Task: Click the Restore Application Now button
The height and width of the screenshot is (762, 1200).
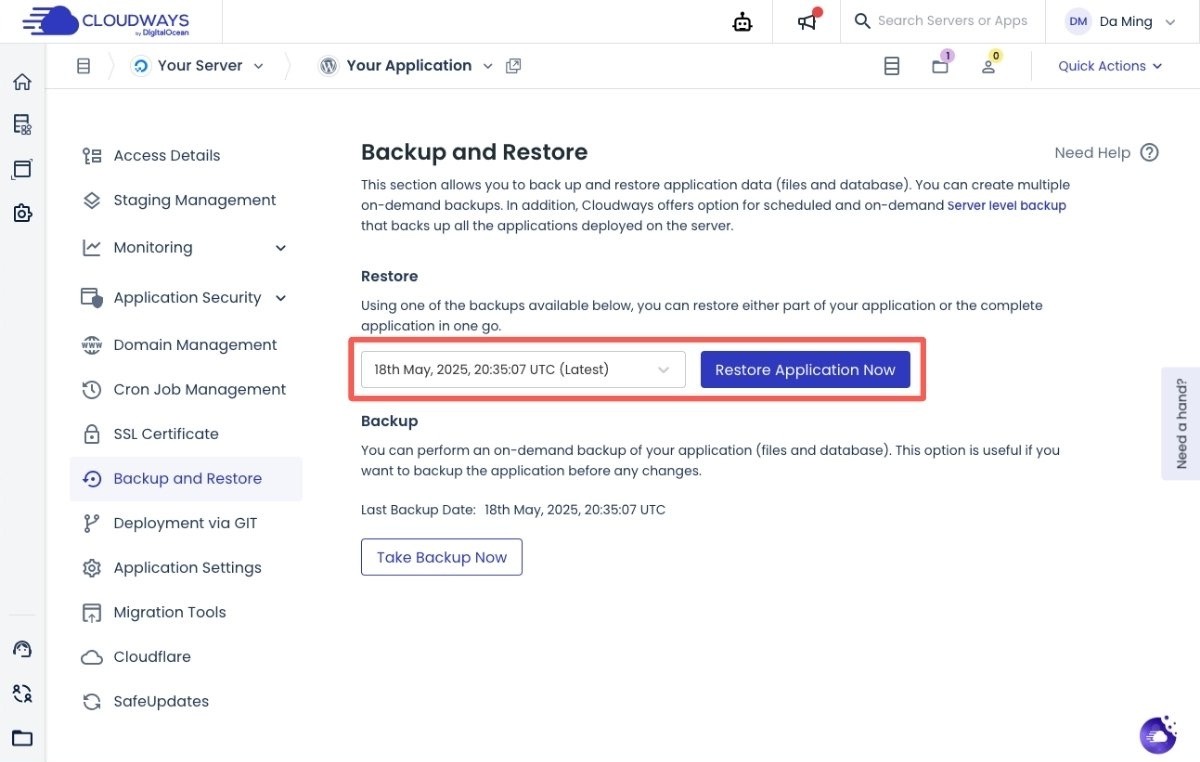Action: 805,370
